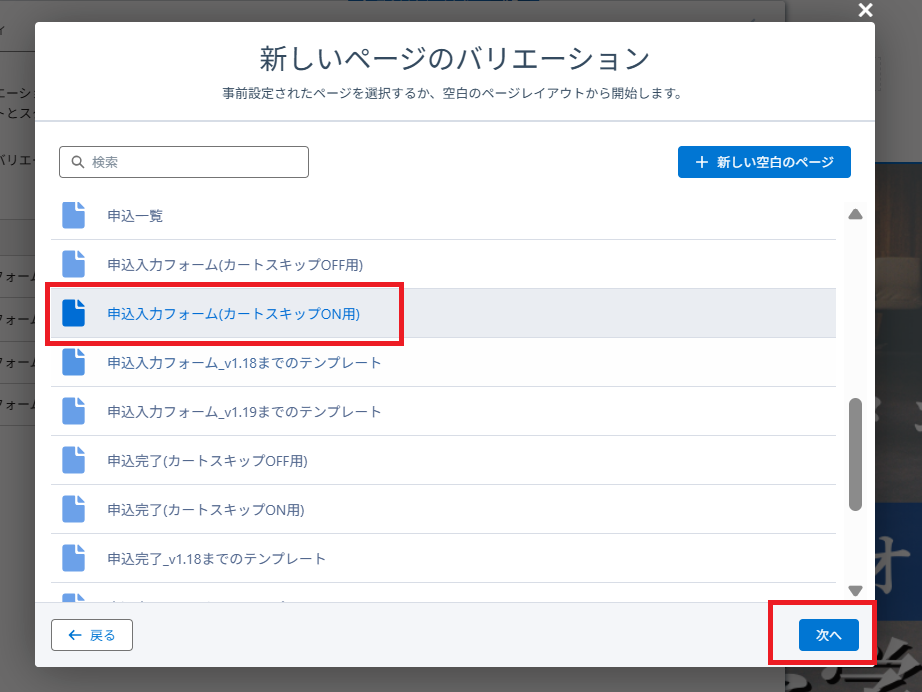Click the magnifier icon in the search box
The image size is (922, 692).
pos(77,162)
